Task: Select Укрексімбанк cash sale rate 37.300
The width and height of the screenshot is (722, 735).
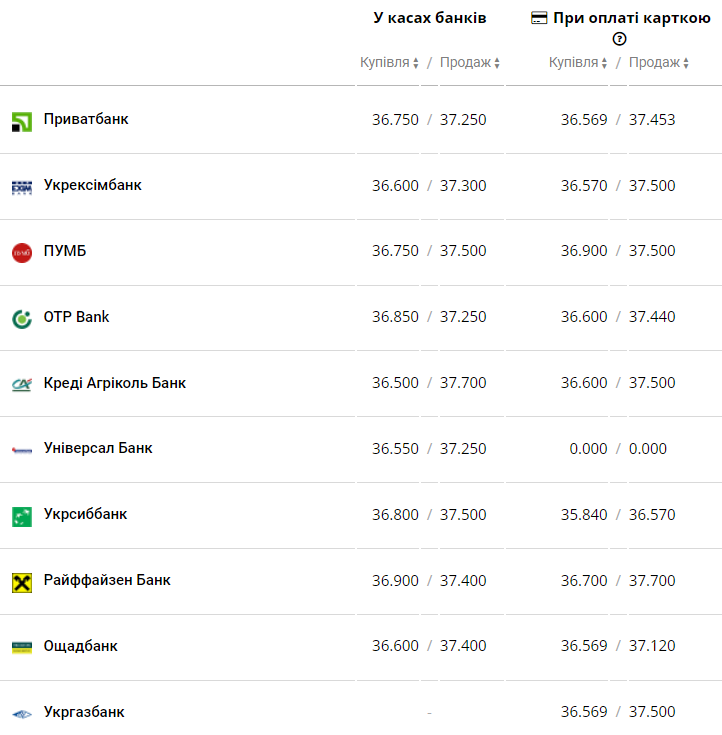Action: click(x=463, y=186)
